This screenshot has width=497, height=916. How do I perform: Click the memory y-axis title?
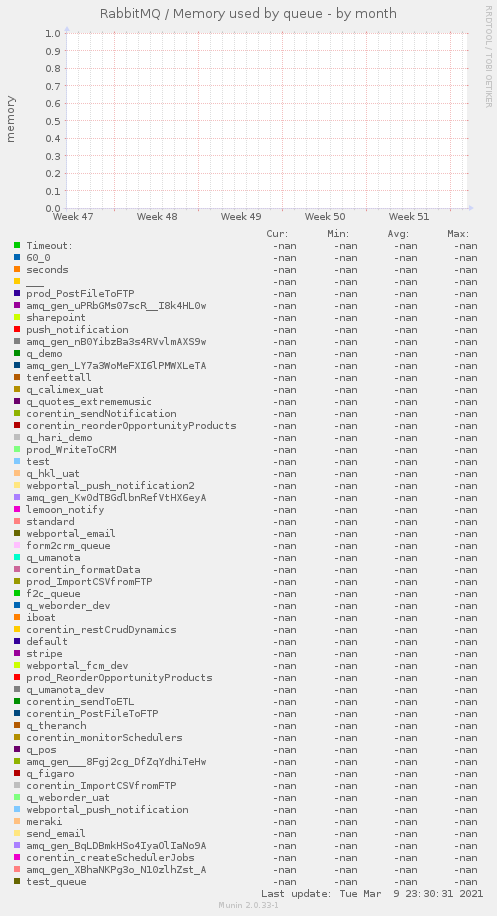click(x=11, y=119)
